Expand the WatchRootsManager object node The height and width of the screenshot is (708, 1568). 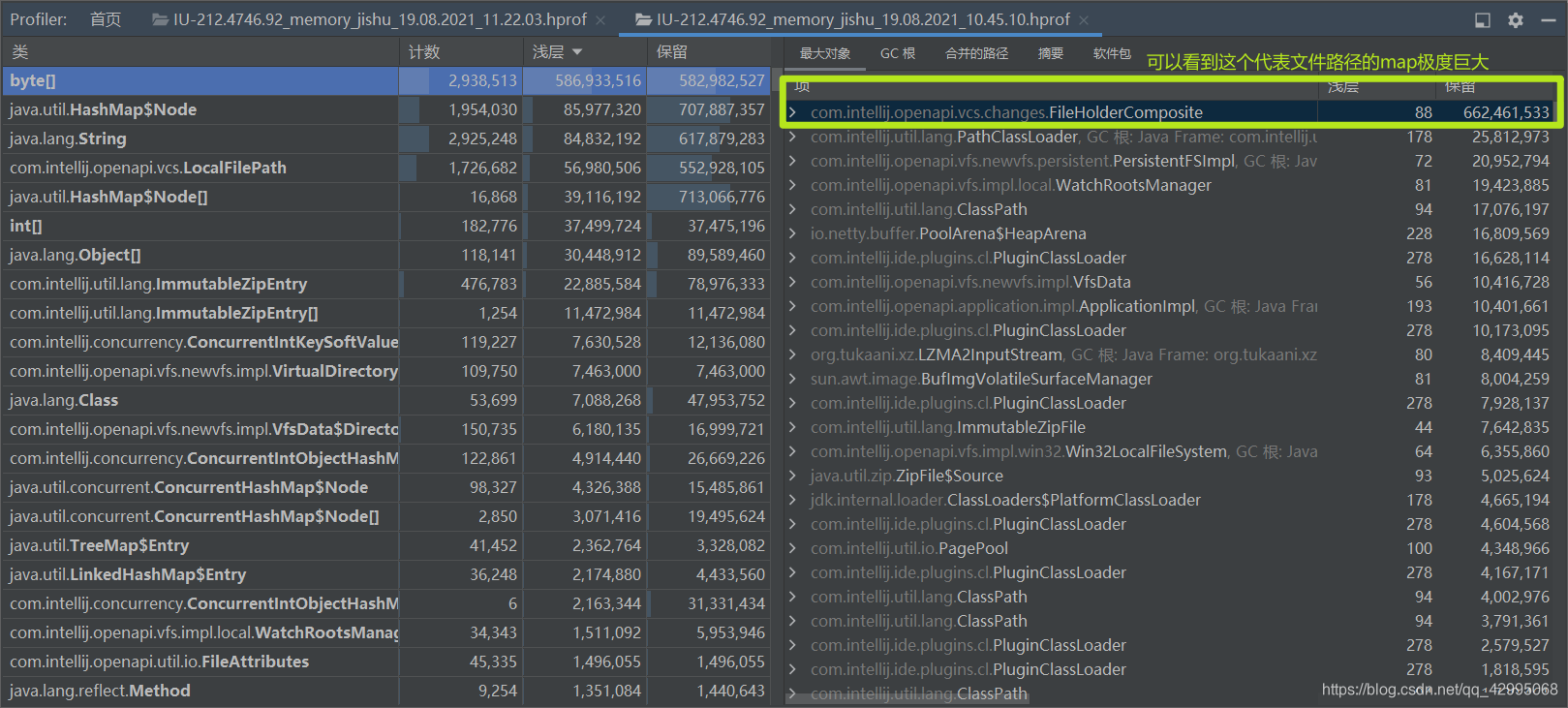pyautogui.click(x=792, y=185)
